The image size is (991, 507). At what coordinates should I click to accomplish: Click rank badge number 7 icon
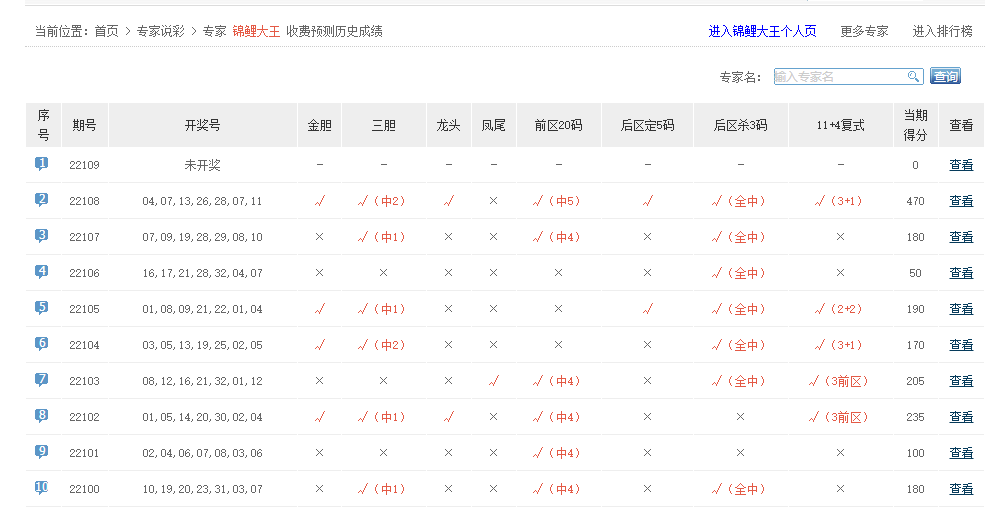[x=42, y=380]
